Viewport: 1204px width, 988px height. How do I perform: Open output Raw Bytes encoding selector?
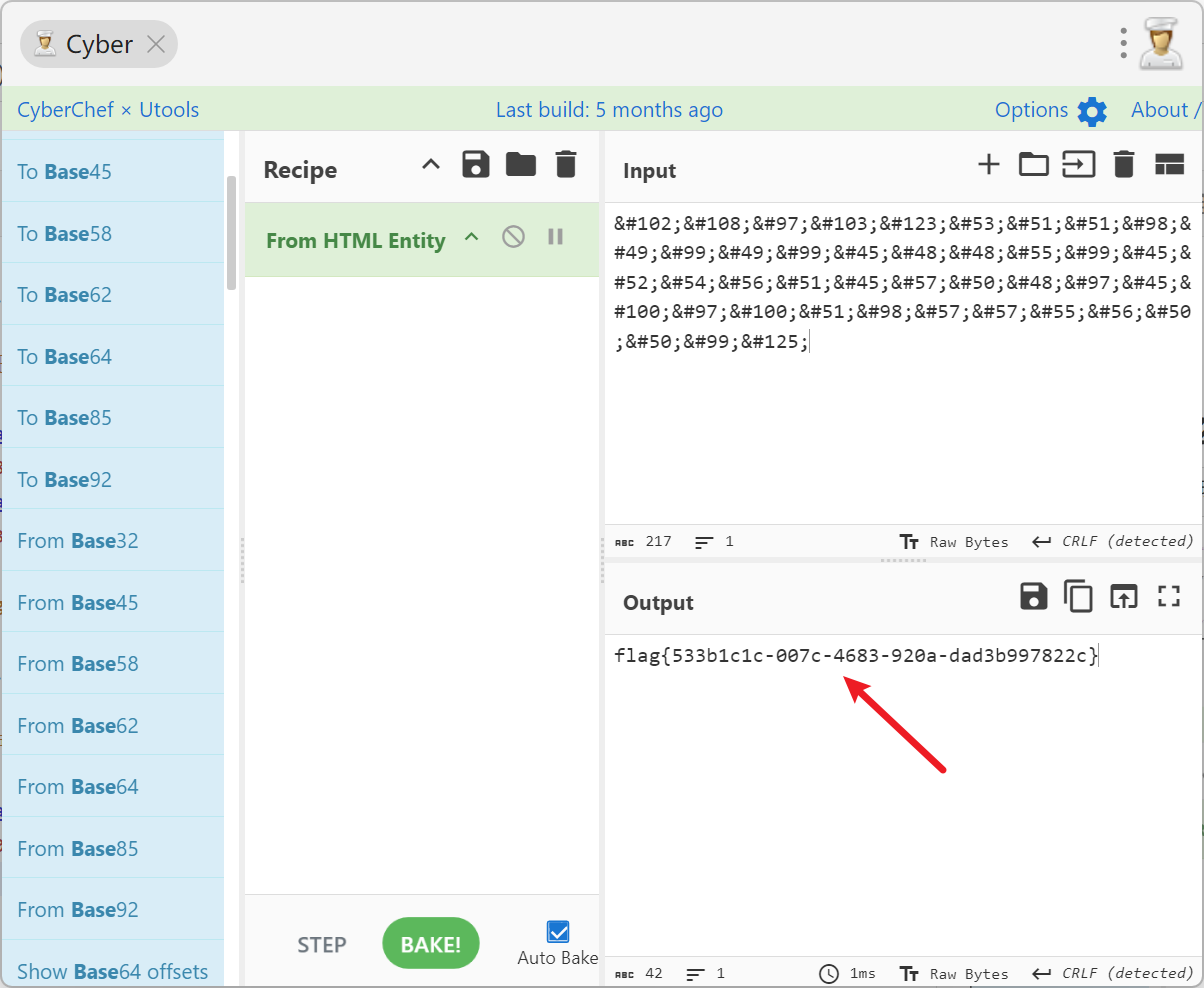pyautogui.click(x=954, y=974)
